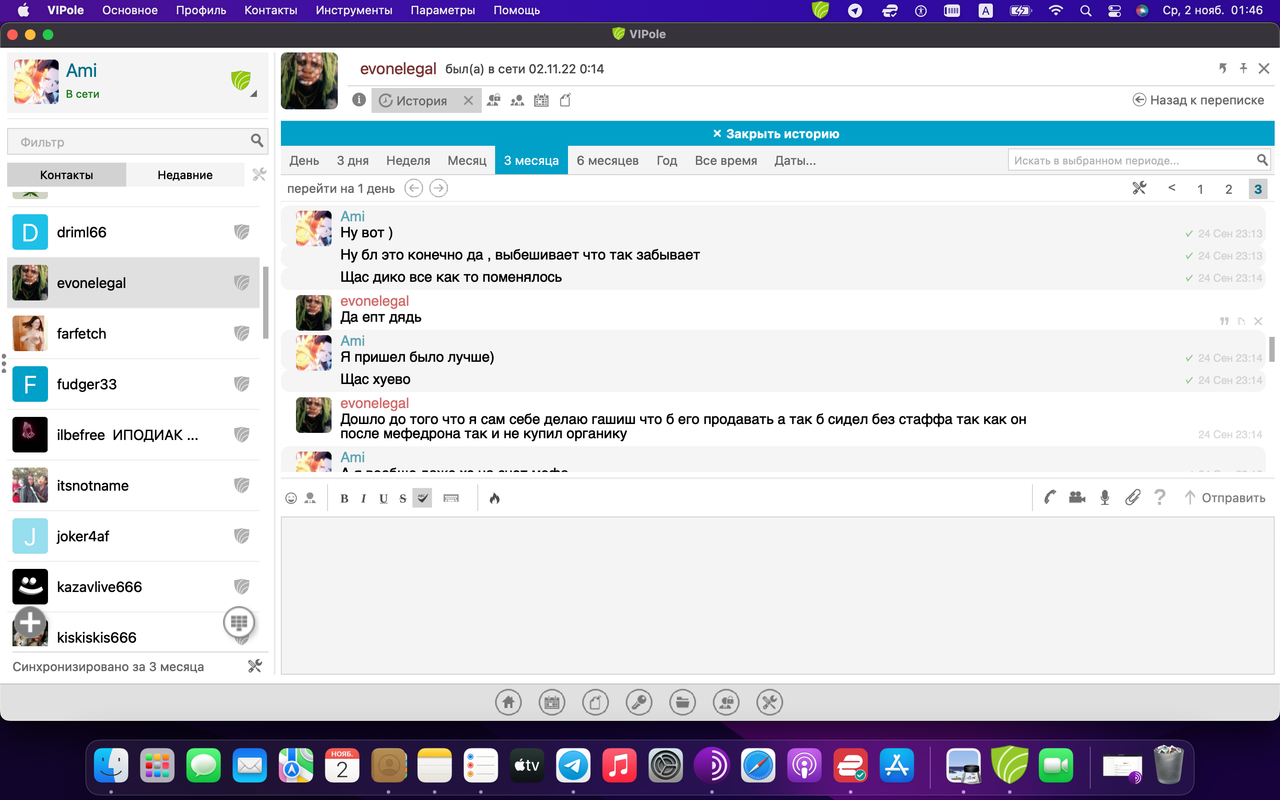The height and width of the screenshot is (800, 1280).
Task: Select contact farfetch
Action: pos(134,333)
